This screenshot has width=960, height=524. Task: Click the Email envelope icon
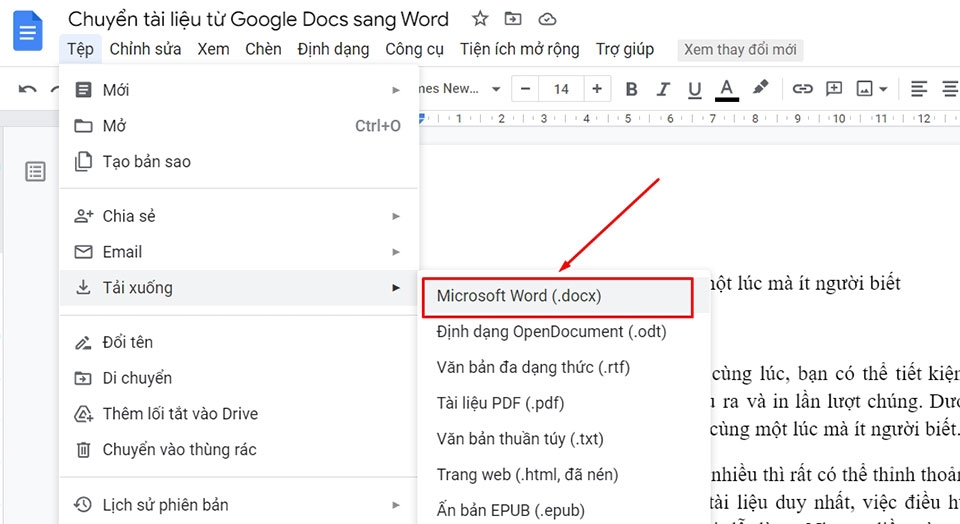[83, 252]
